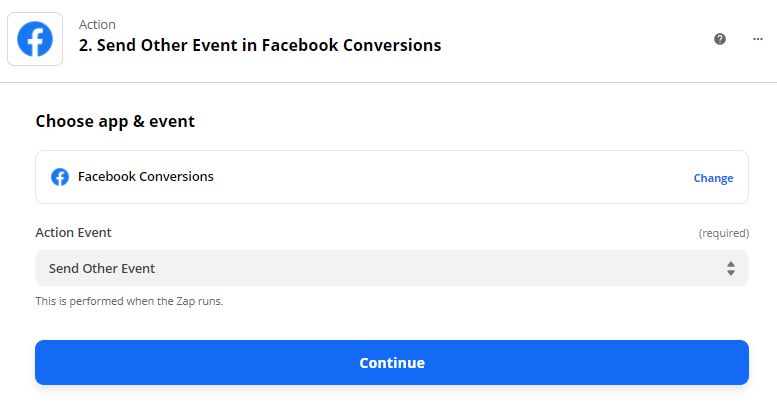Click the downward arrow of event selector
This screenshot has width=777, height=418.
point(730,273)
